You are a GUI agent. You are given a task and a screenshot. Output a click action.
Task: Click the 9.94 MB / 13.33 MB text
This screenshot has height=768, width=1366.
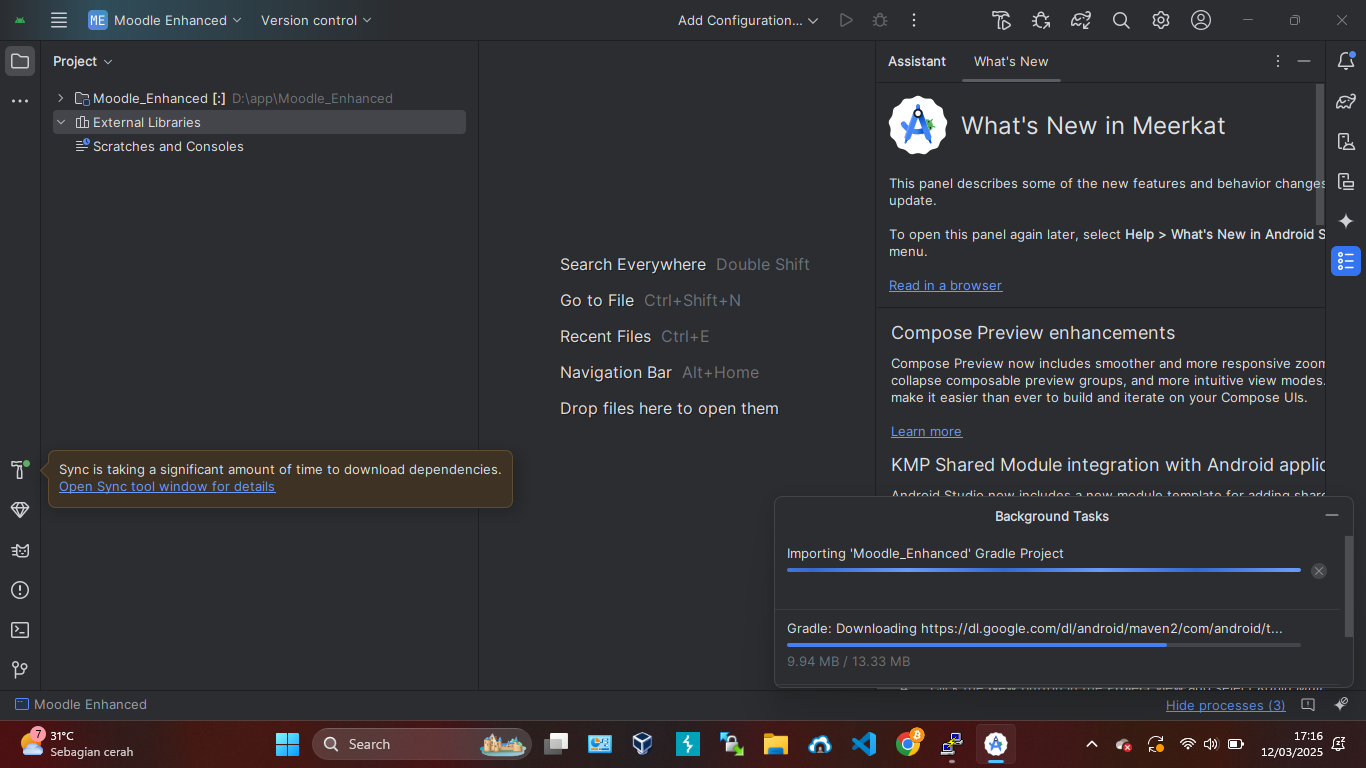848,661
